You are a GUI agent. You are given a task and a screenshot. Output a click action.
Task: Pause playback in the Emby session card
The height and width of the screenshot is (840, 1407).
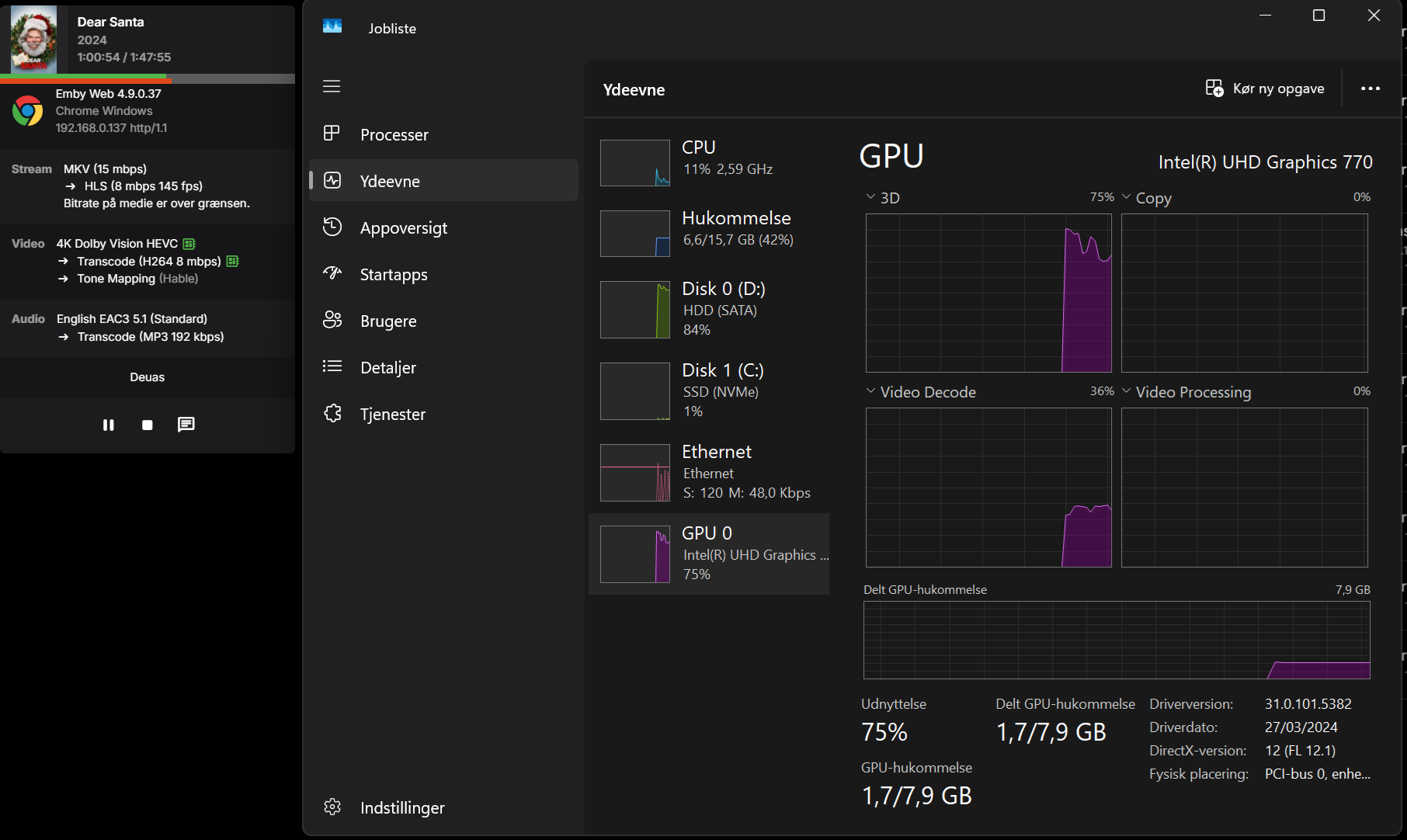click(109, 425)
